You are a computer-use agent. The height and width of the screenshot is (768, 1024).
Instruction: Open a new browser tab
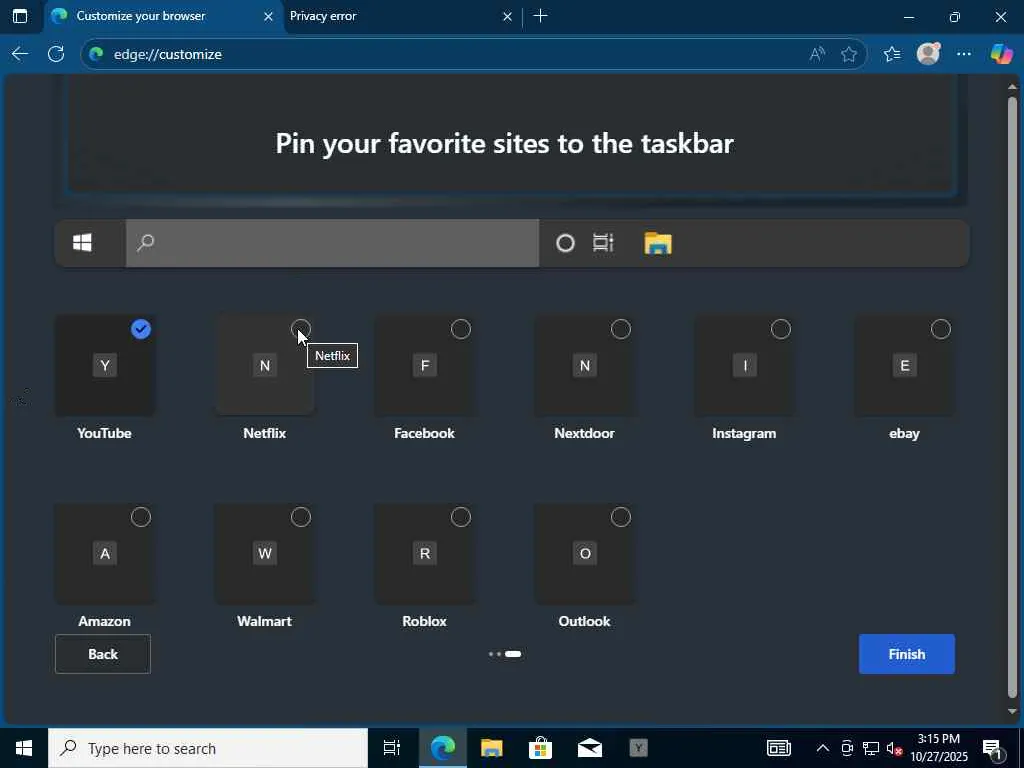click(x=540, y=16)
